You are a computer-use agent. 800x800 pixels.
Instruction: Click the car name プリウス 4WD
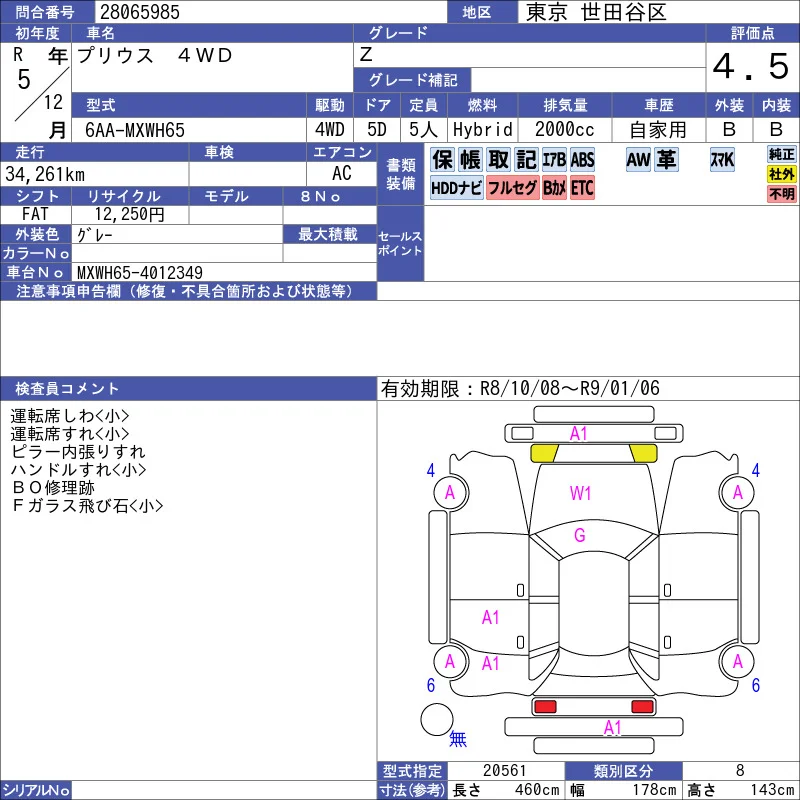tap(155, 55)
